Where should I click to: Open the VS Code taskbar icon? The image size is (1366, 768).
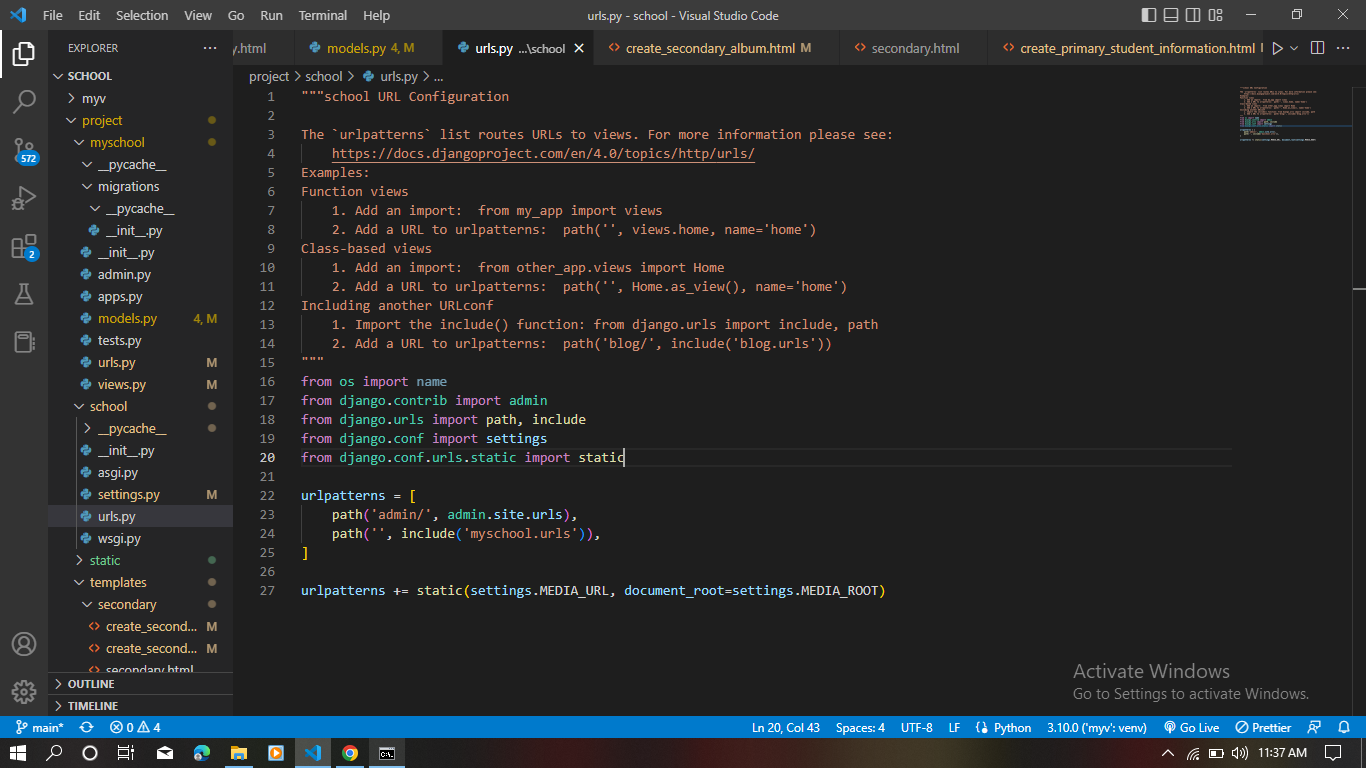pos(313,753)
